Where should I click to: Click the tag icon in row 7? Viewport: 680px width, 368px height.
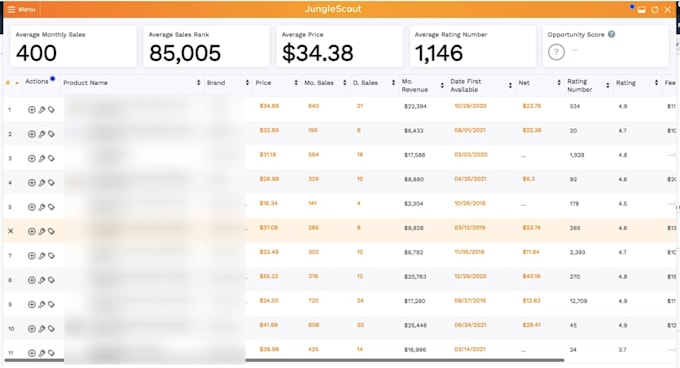51,256
